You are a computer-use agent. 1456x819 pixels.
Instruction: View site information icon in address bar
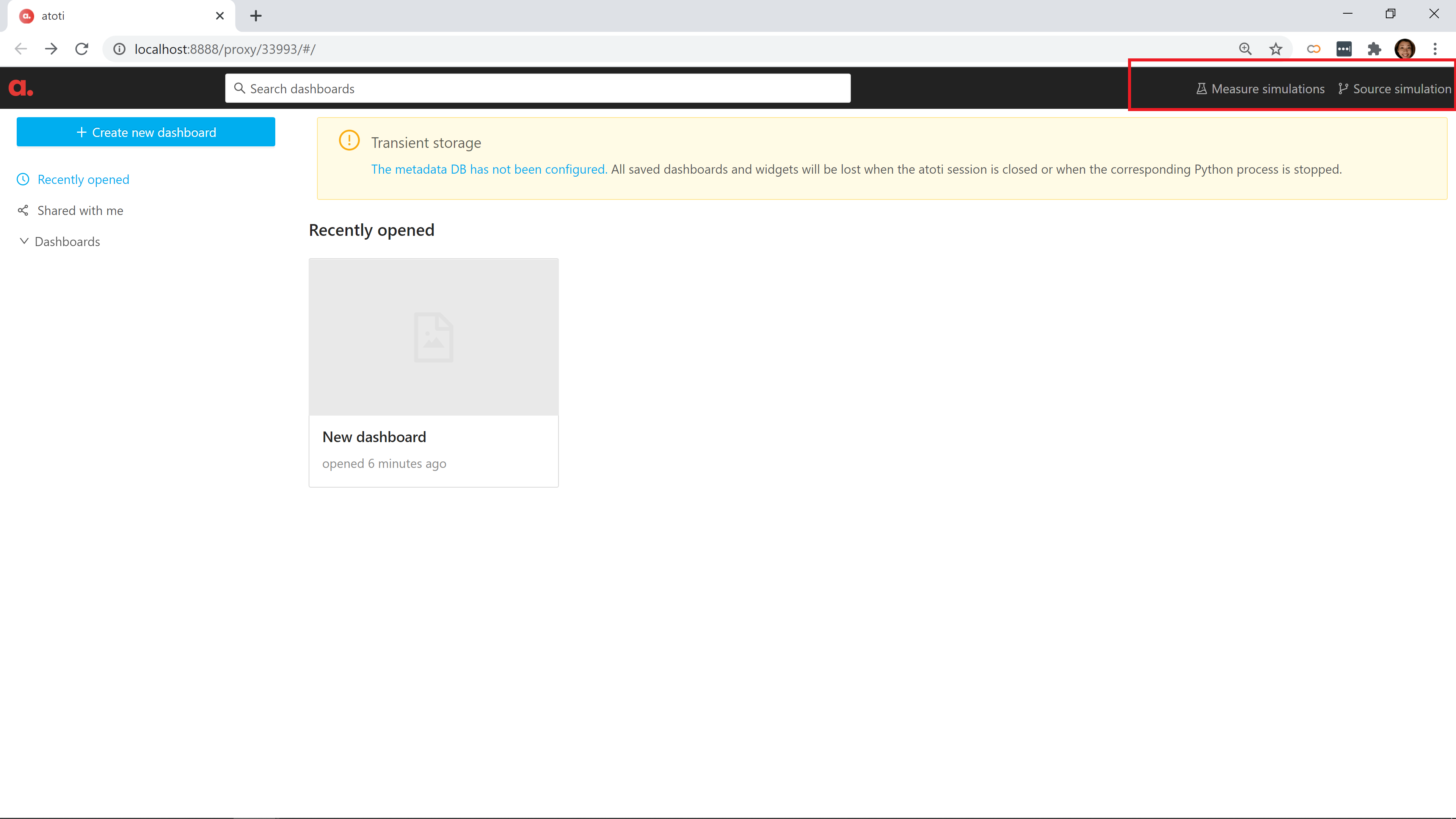pos(119,49)
